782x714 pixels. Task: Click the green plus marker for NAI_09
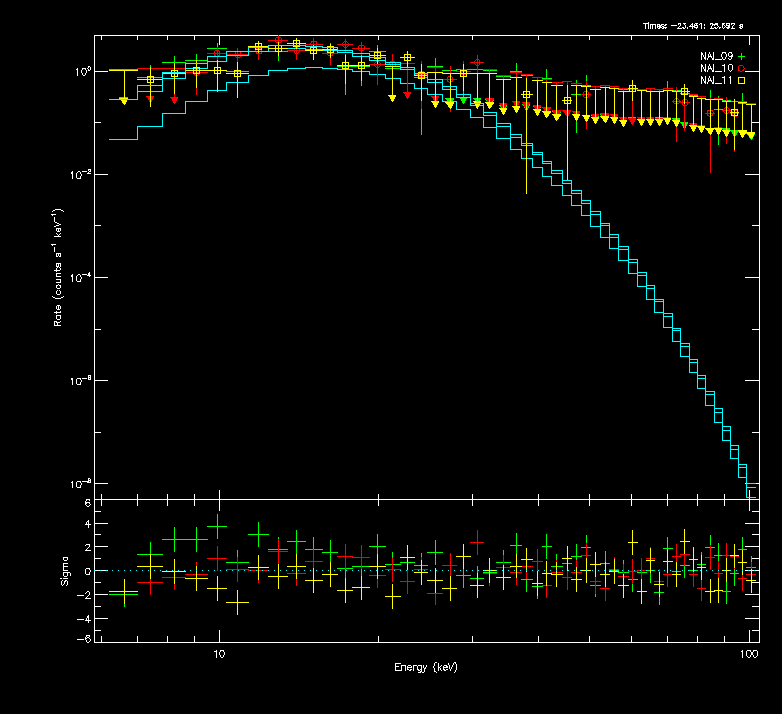[x=741, y=55]
